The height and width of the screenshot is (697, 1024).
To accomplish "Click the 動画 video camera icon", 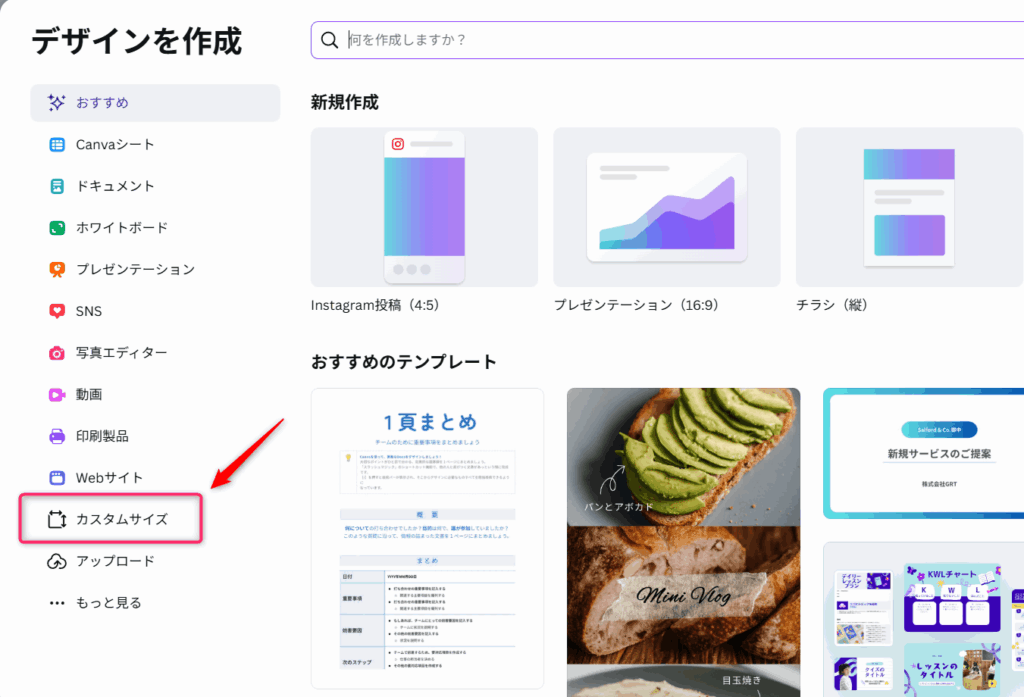I will tap(57, 395).
